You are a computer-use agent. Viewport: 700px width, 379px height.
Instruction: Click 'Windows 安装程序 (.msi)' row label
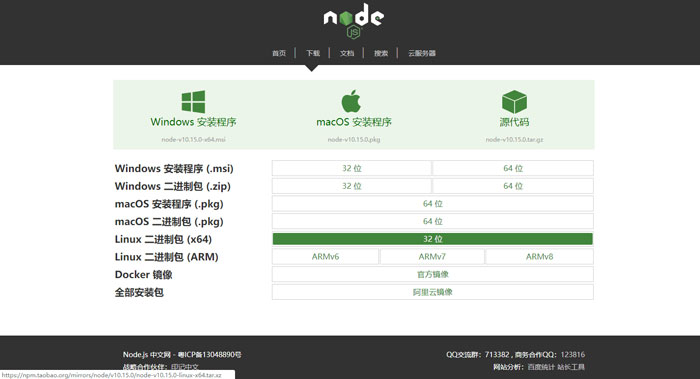(174, 169)
